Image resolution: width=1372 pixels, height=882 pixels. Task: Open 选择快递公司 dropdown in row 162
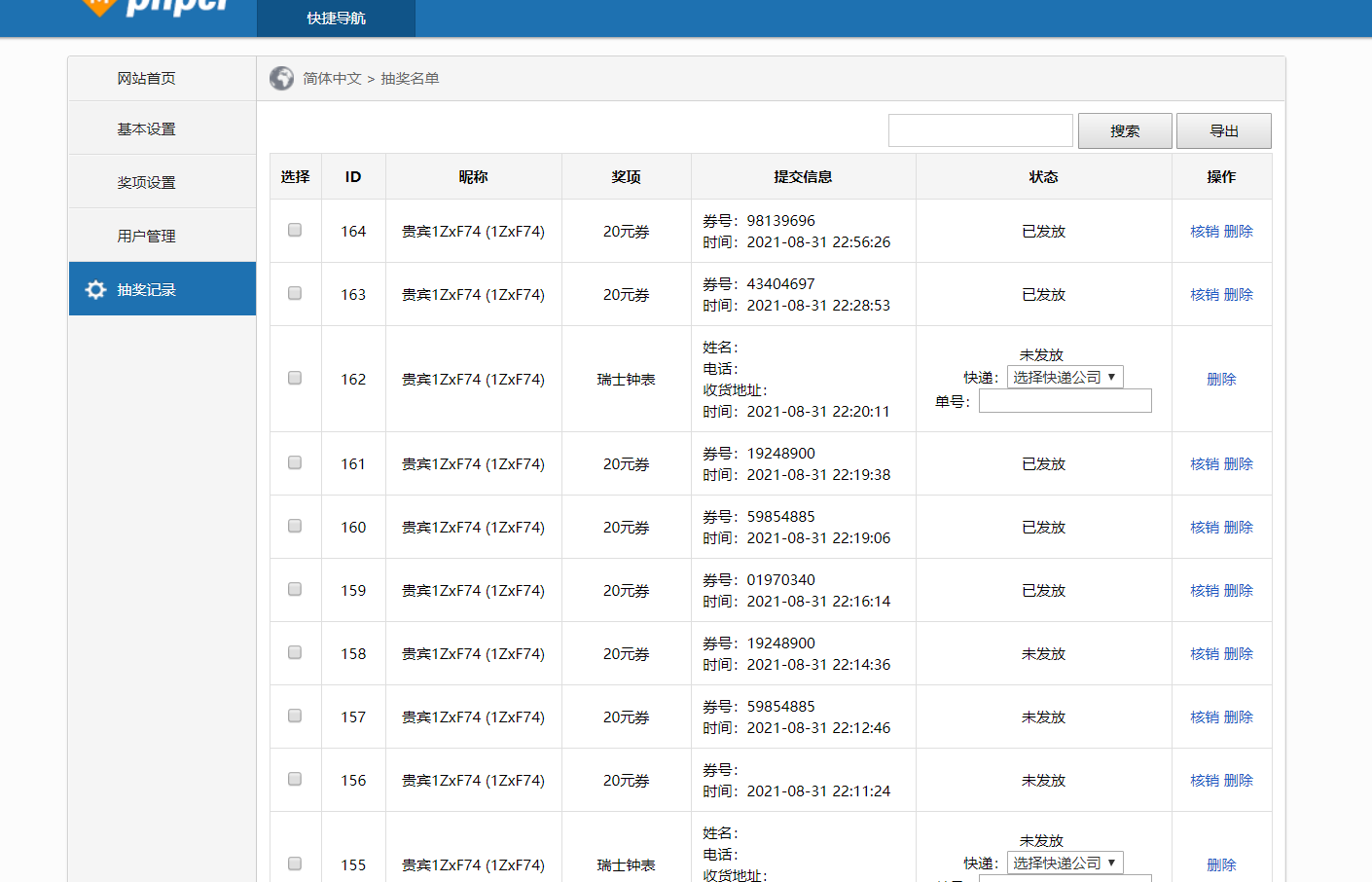tap(1065, 377)
